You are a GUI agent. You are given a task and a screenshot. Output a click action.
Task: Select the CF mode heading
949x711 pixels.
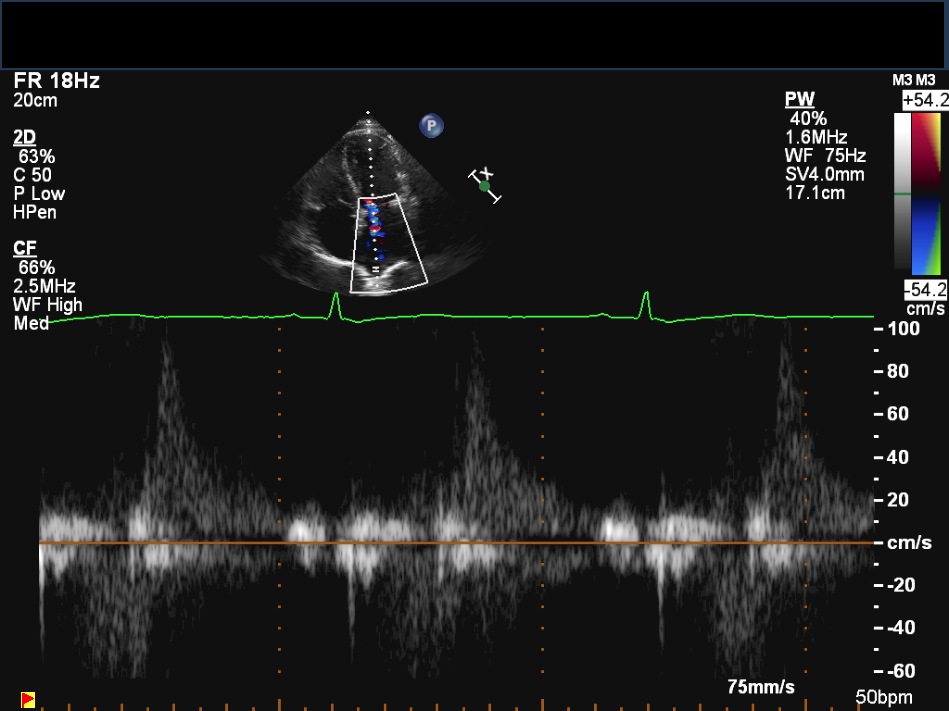pyautogui.click(x=25, y=248)
